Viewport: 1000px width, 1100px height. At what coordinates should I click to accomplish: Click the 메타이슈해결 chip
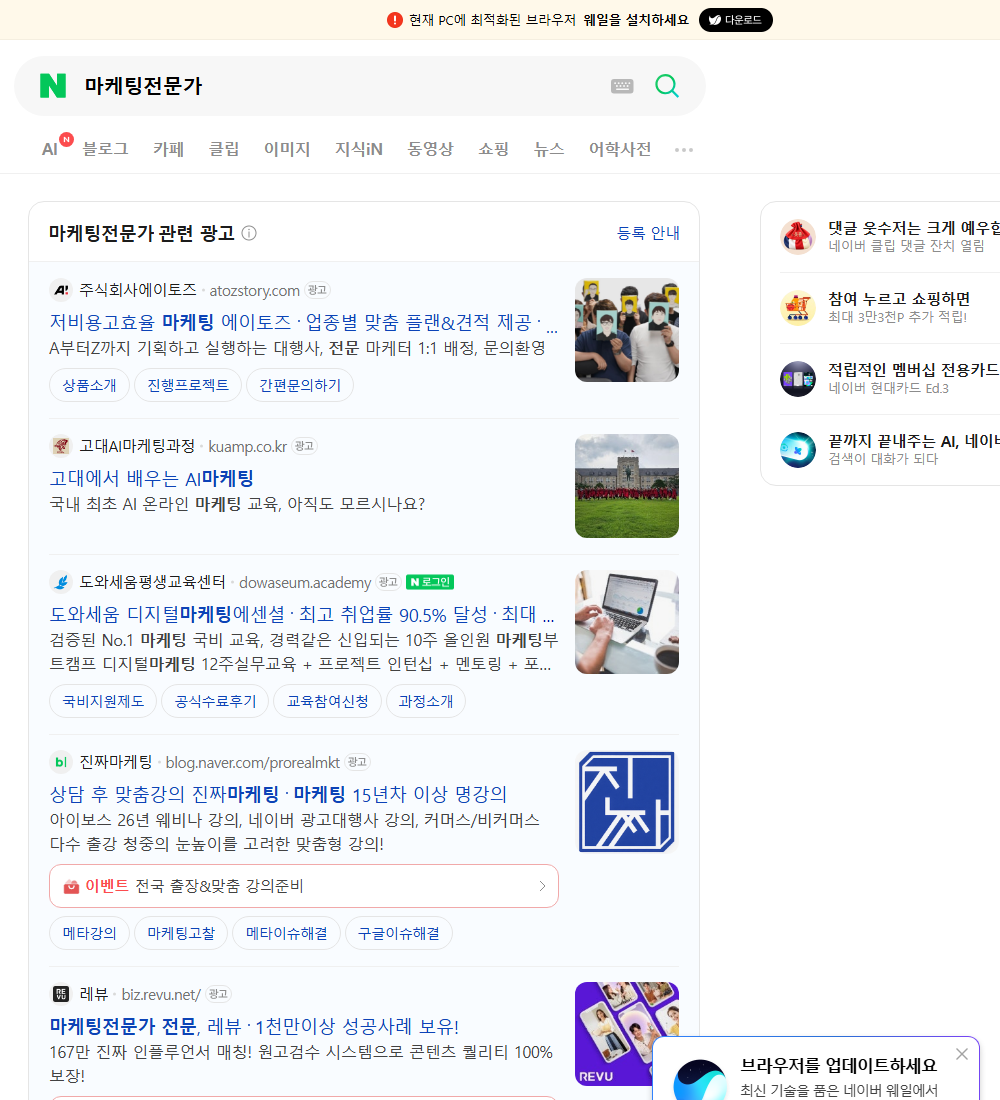(x=286, y=933)
